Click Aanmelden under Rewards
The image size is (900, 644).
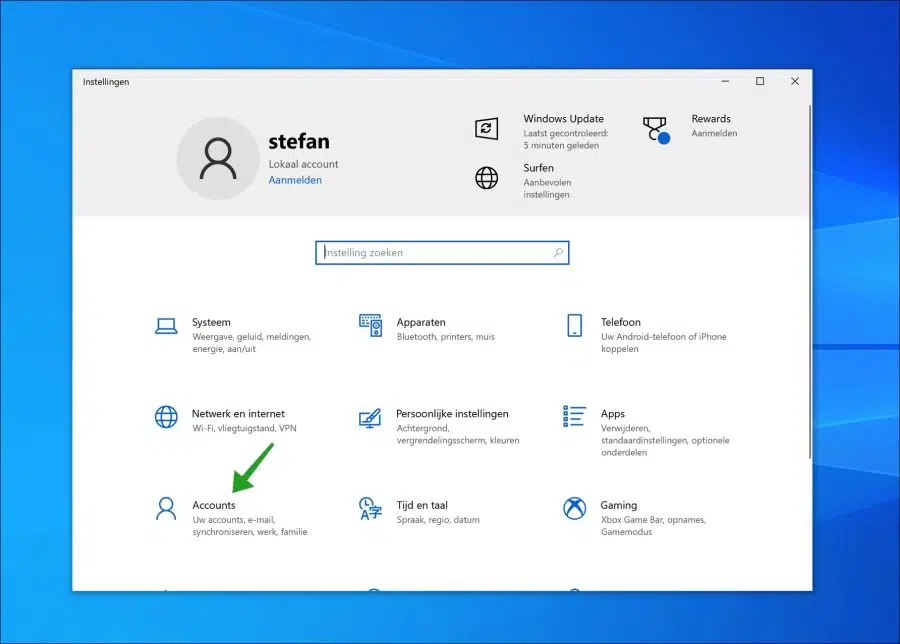coord(714,133)
